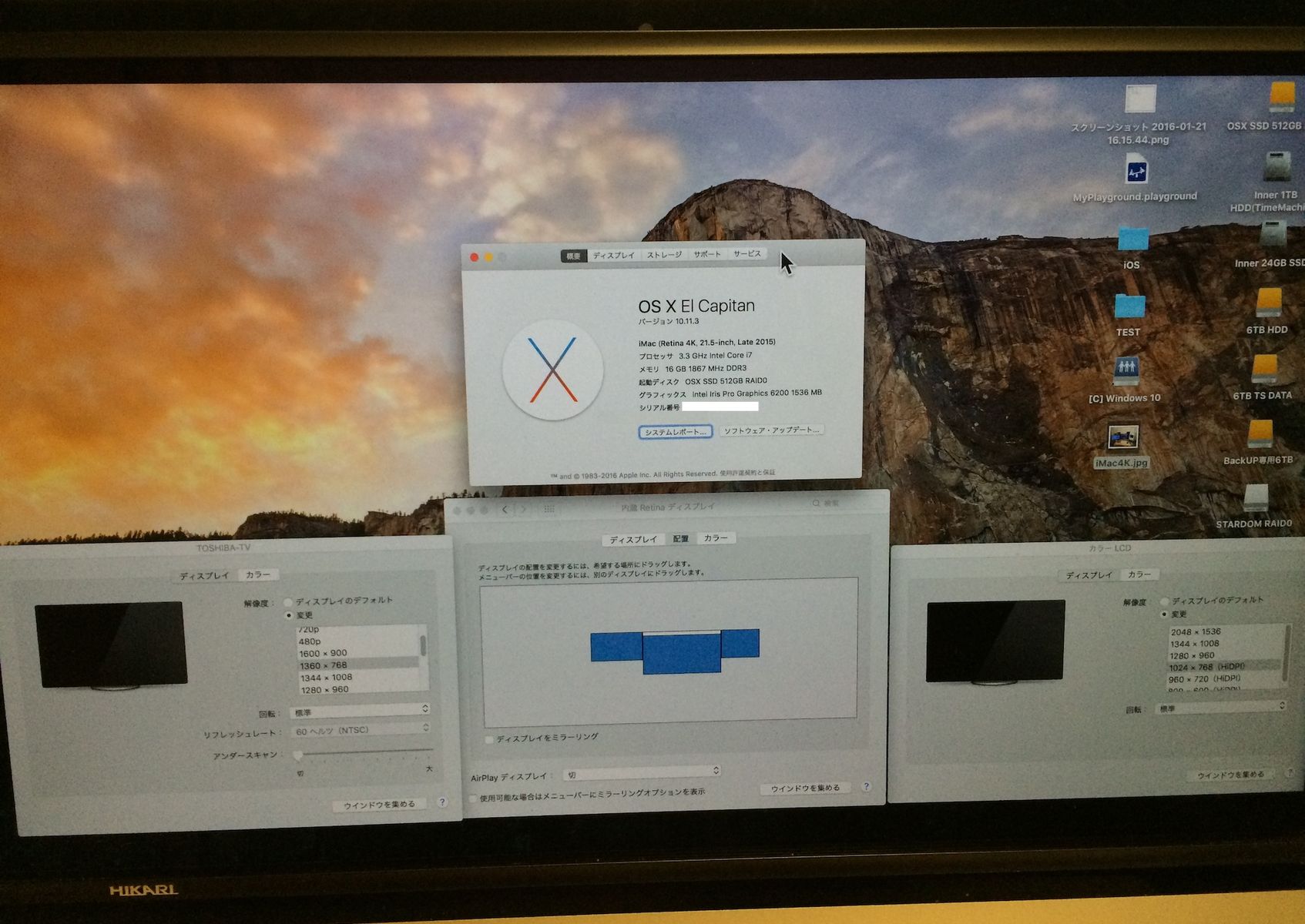
Task: Switch to 概要 tab in About This Mac
Action: click(x=573, y=256)
